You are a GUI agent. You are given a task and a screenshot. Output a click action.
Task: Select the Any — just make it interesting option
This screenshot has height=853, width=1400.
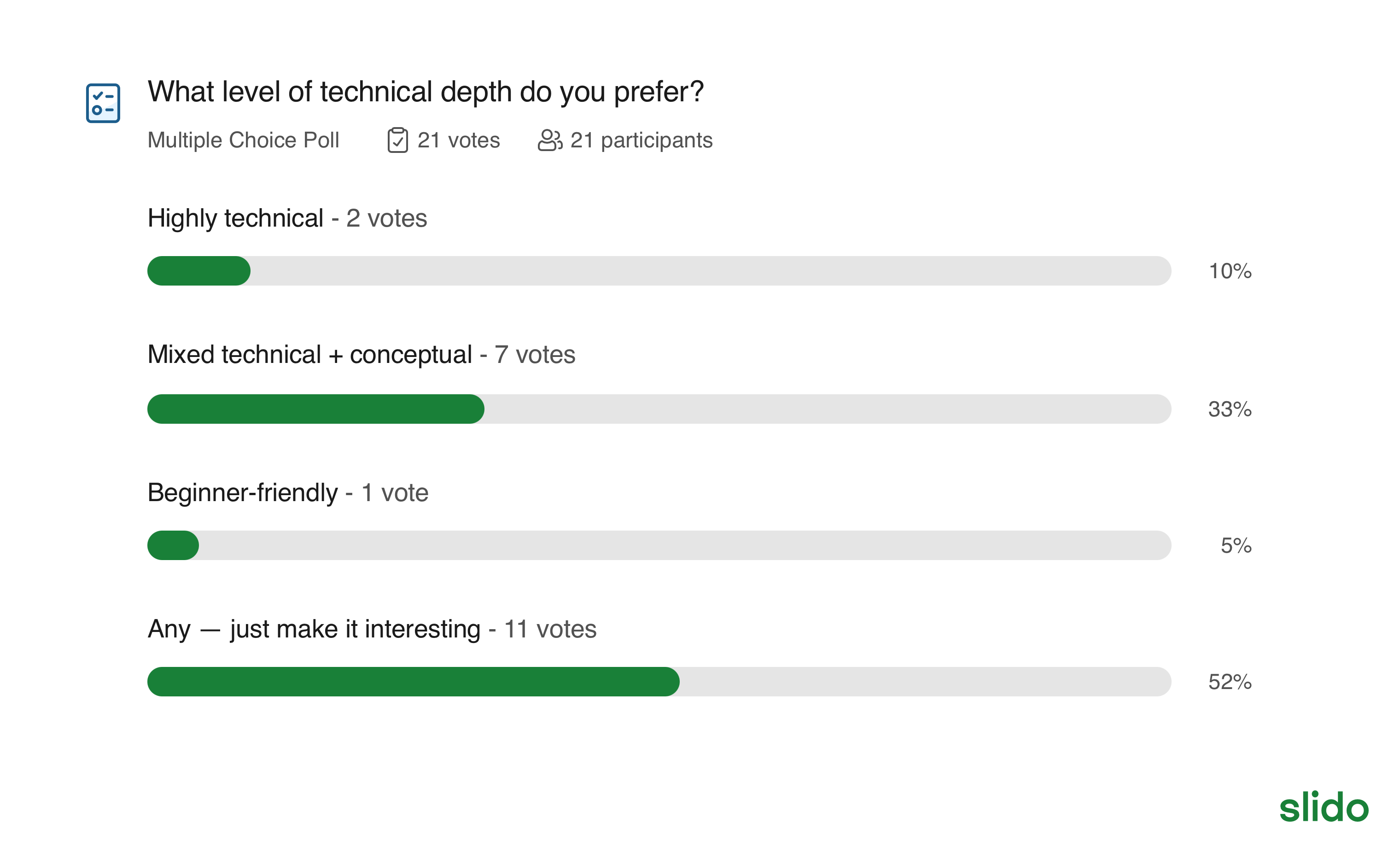pyautogui.click(x=314, y=629)
